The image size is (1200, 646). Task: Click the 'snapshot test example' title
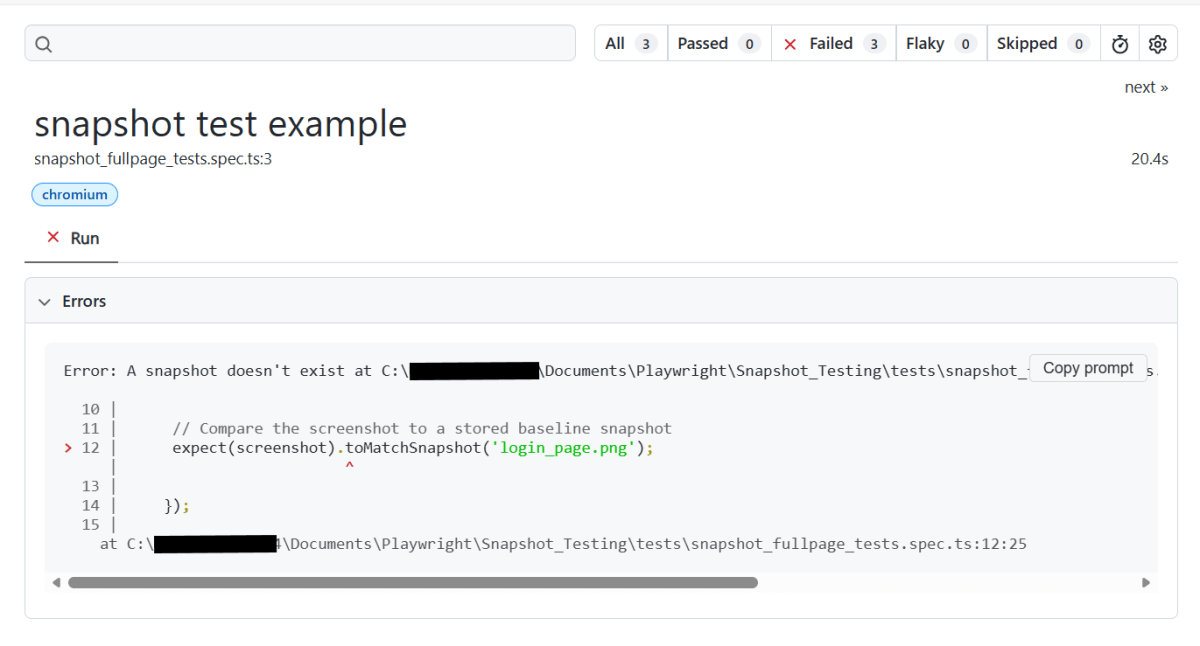point(220,124)
